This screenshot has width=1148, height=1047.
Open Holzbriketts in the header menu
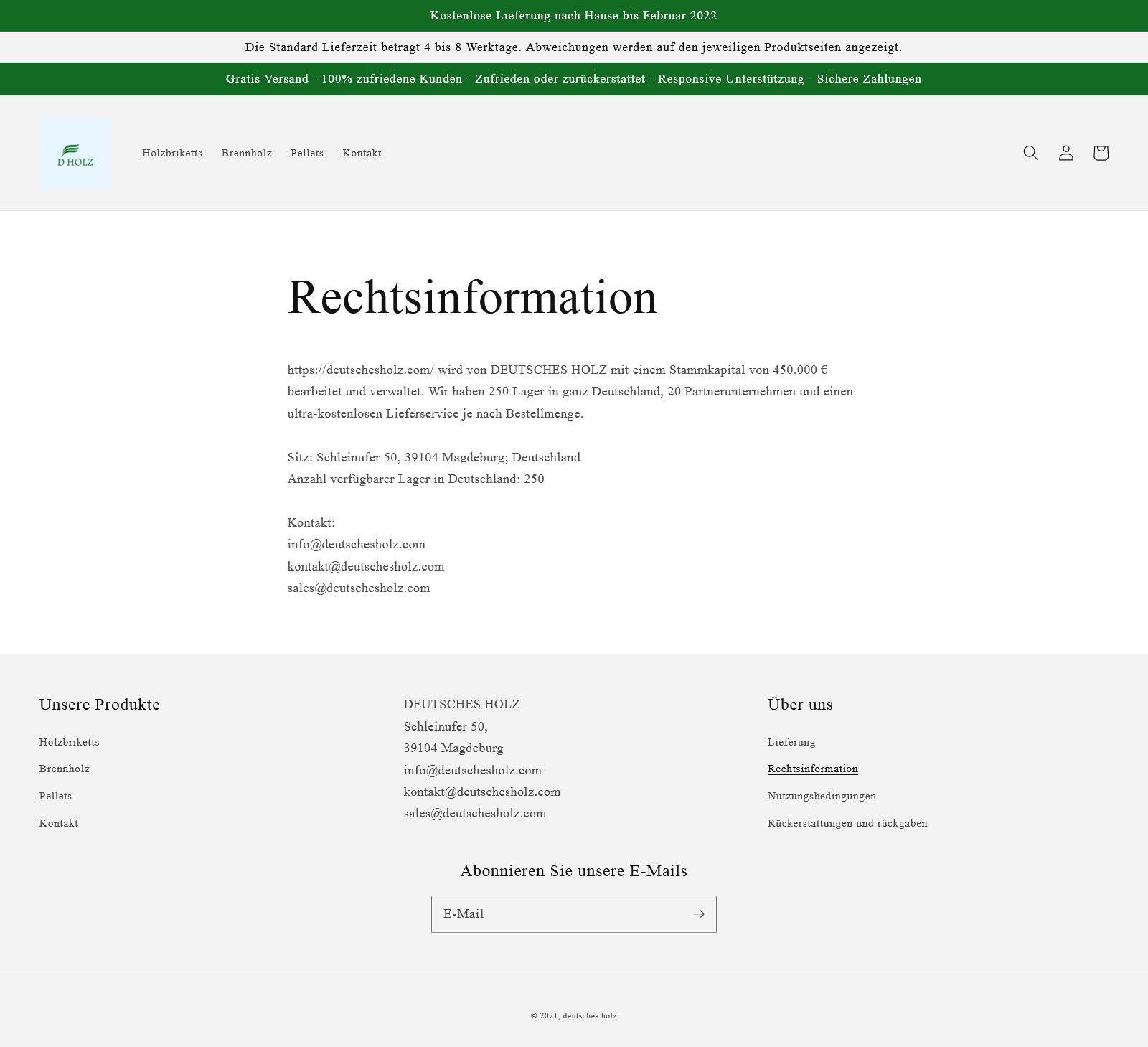pyautogui.click(x=172, y=153)
